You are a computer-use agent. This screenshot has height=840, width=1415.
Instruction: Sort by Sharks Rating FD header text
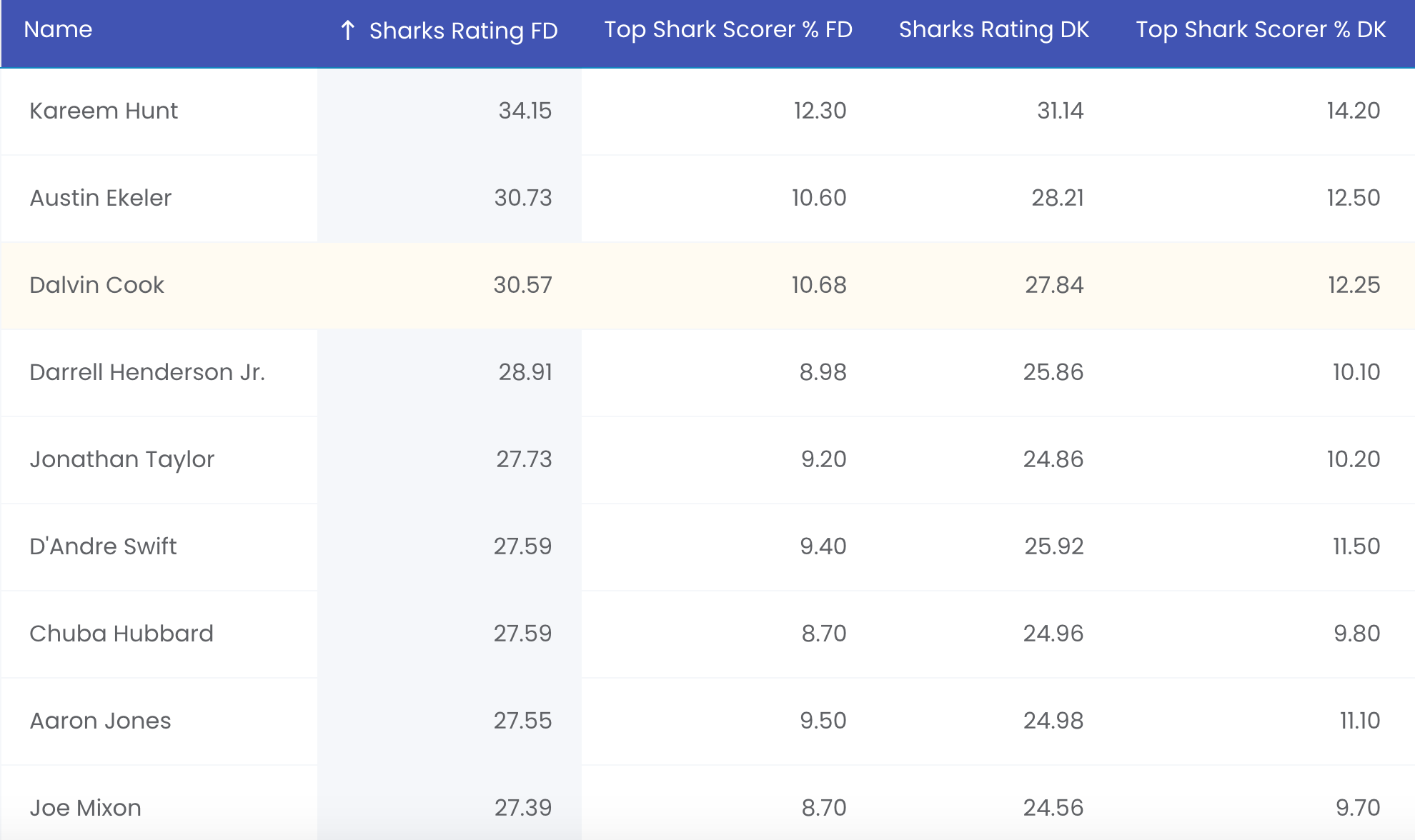[x=463, y=31]
